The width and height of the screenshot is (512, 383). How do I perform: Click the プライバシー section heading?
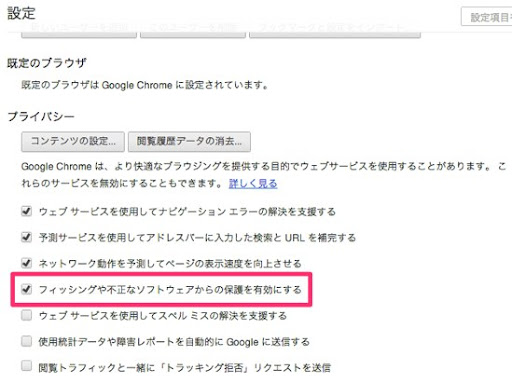pyautogui.click(x=41, y=117)
